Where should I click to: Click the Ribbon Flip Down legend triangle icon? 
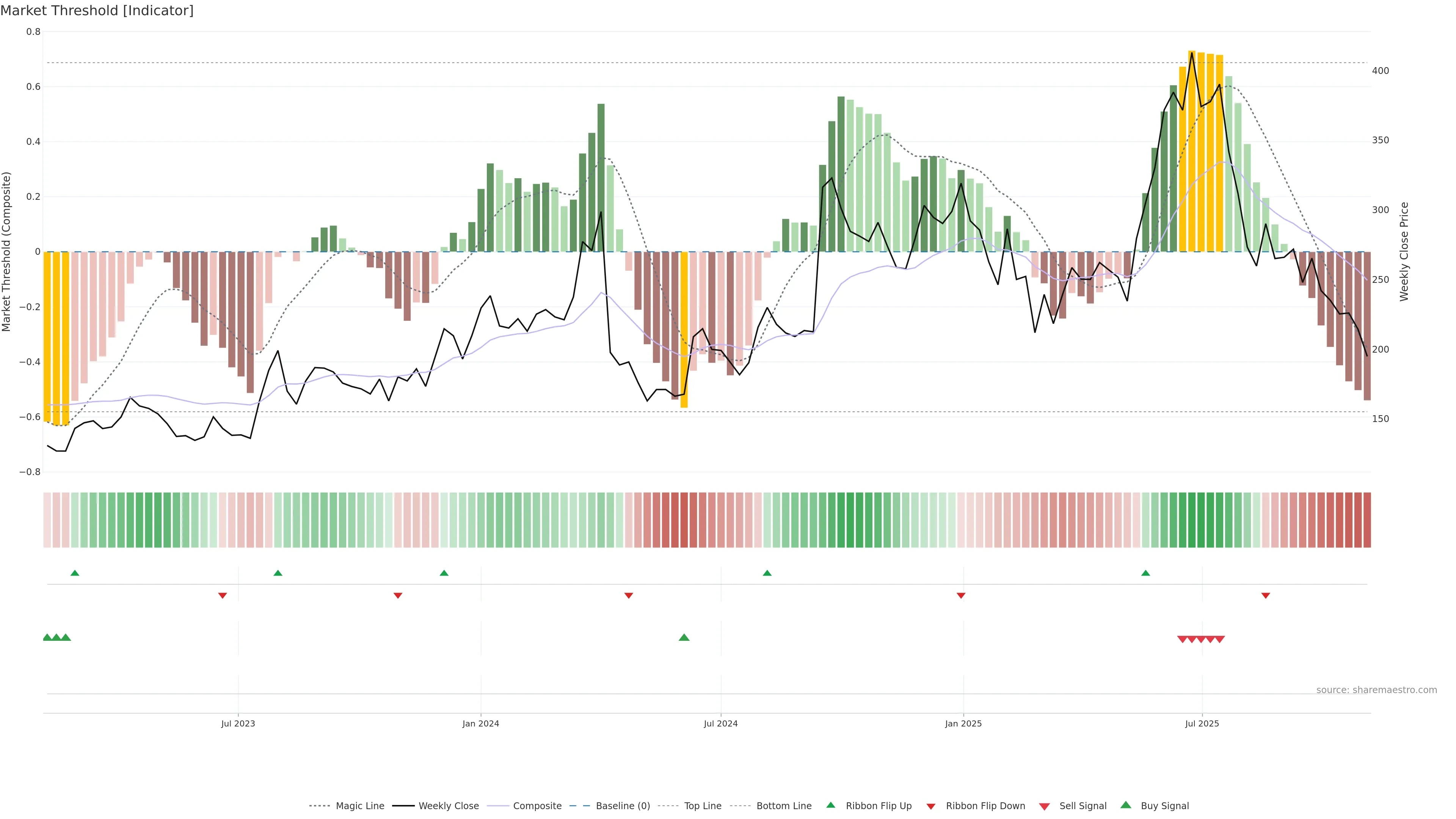tap(931, 806)
